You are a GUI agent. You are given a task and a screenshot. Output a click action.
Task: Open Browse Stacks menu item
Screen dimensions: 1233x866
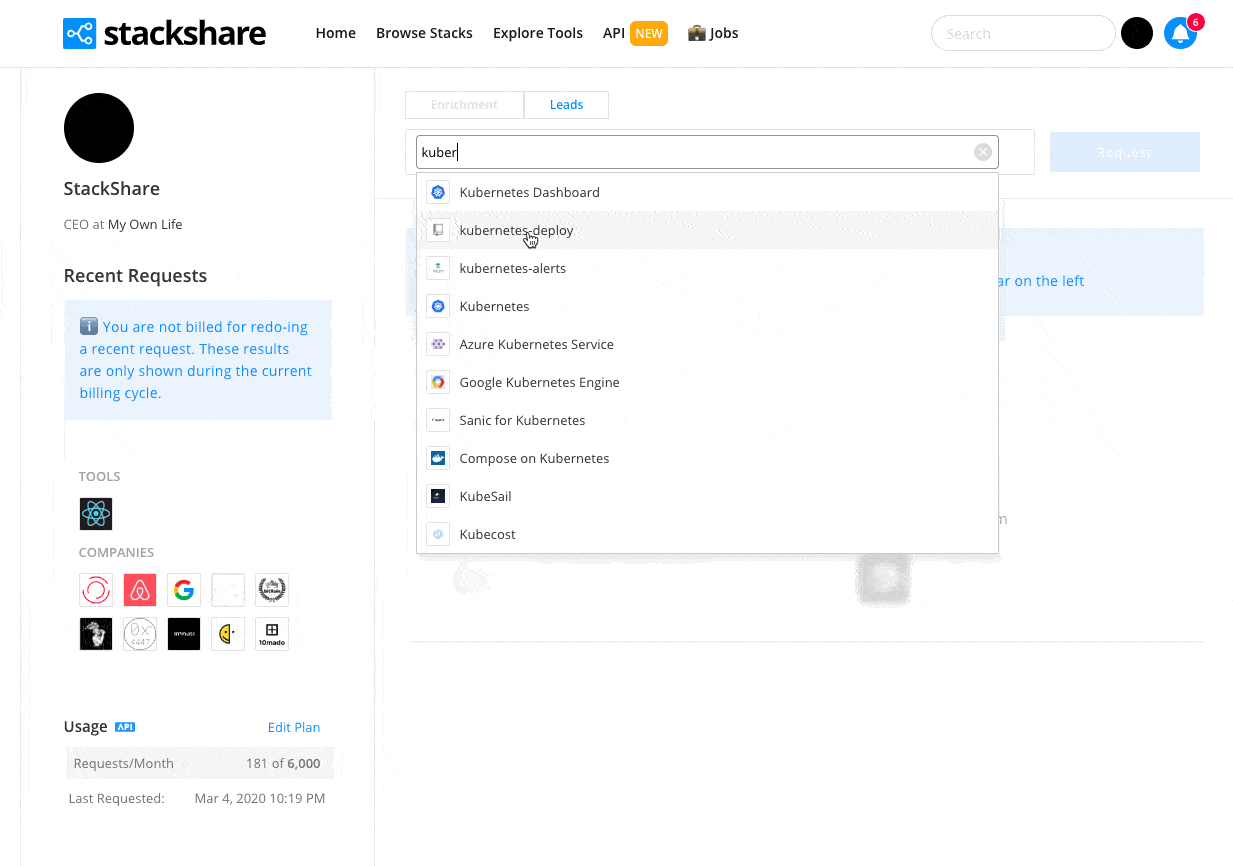424,33
